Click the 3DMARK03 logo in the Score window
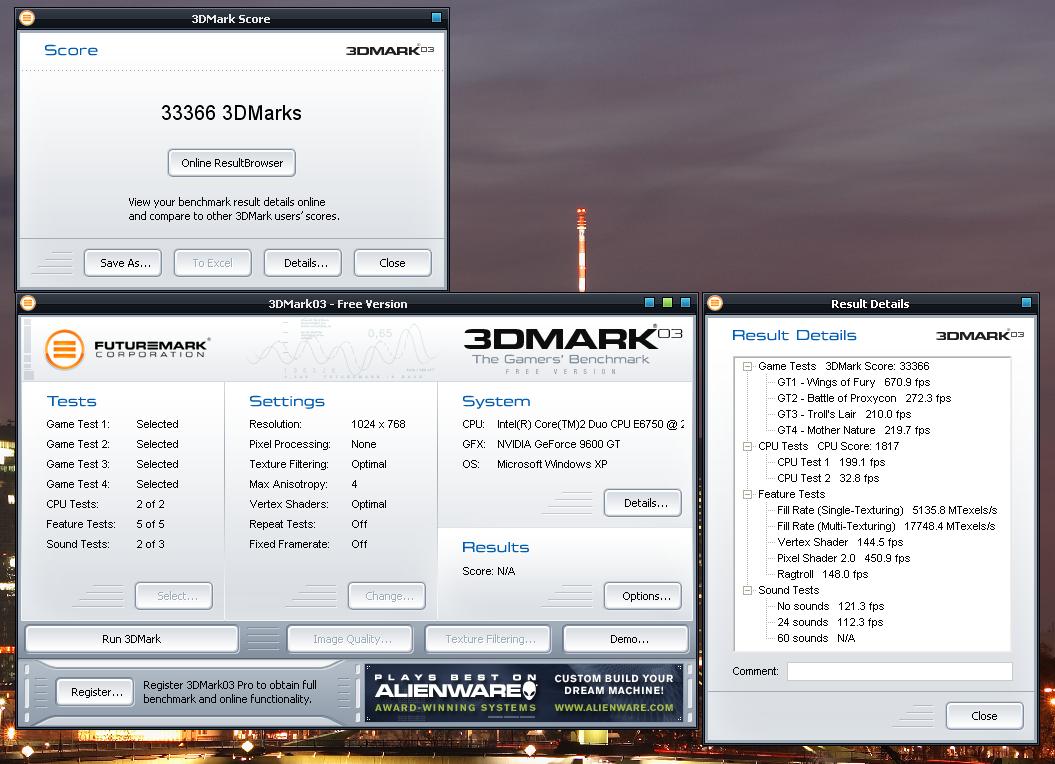Screen dimensions: 1055x764 click(390, 50)
